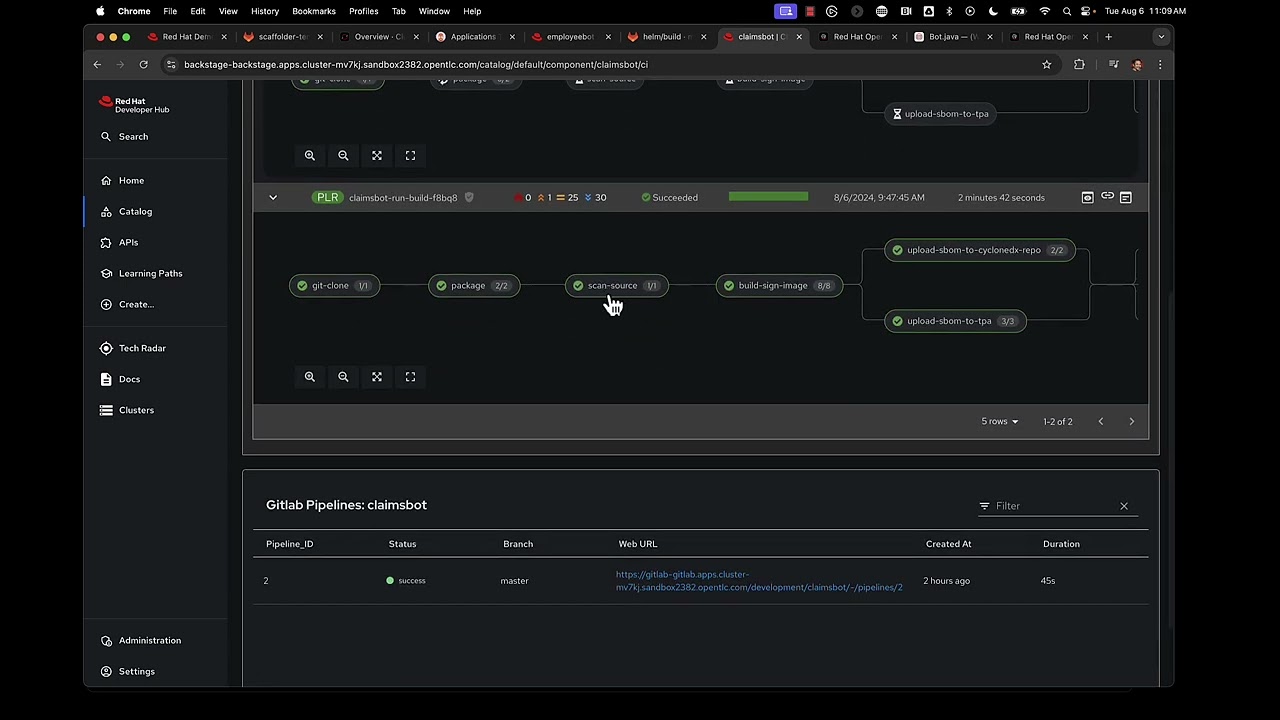The height and width of the screenshot is (720, 1280).
Task: Open Chrome's tab search dropdown
Action: [x=1161, y=37]
